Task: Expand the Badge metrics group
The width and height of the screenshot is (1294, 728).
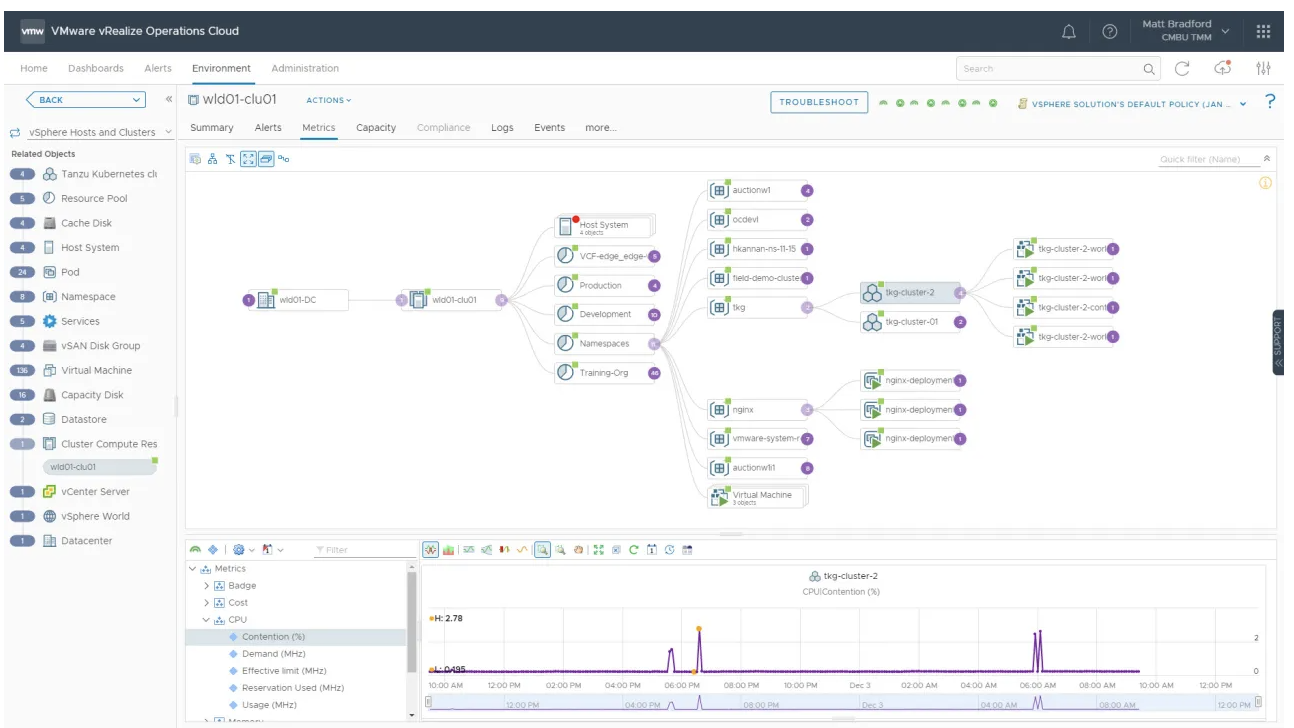Action: click(207, 586)
